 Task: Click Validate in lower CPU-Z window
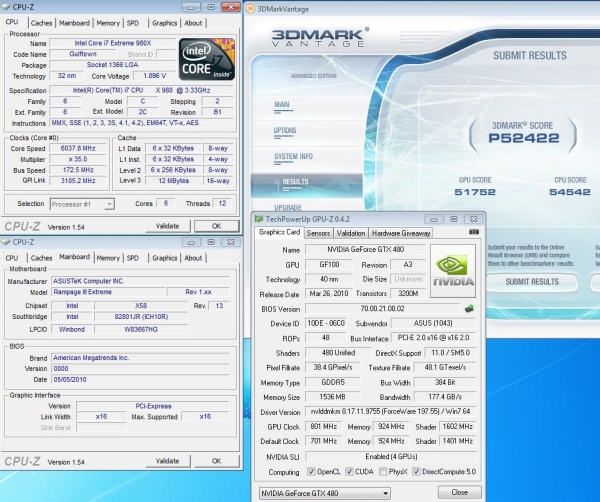(168, 461)
